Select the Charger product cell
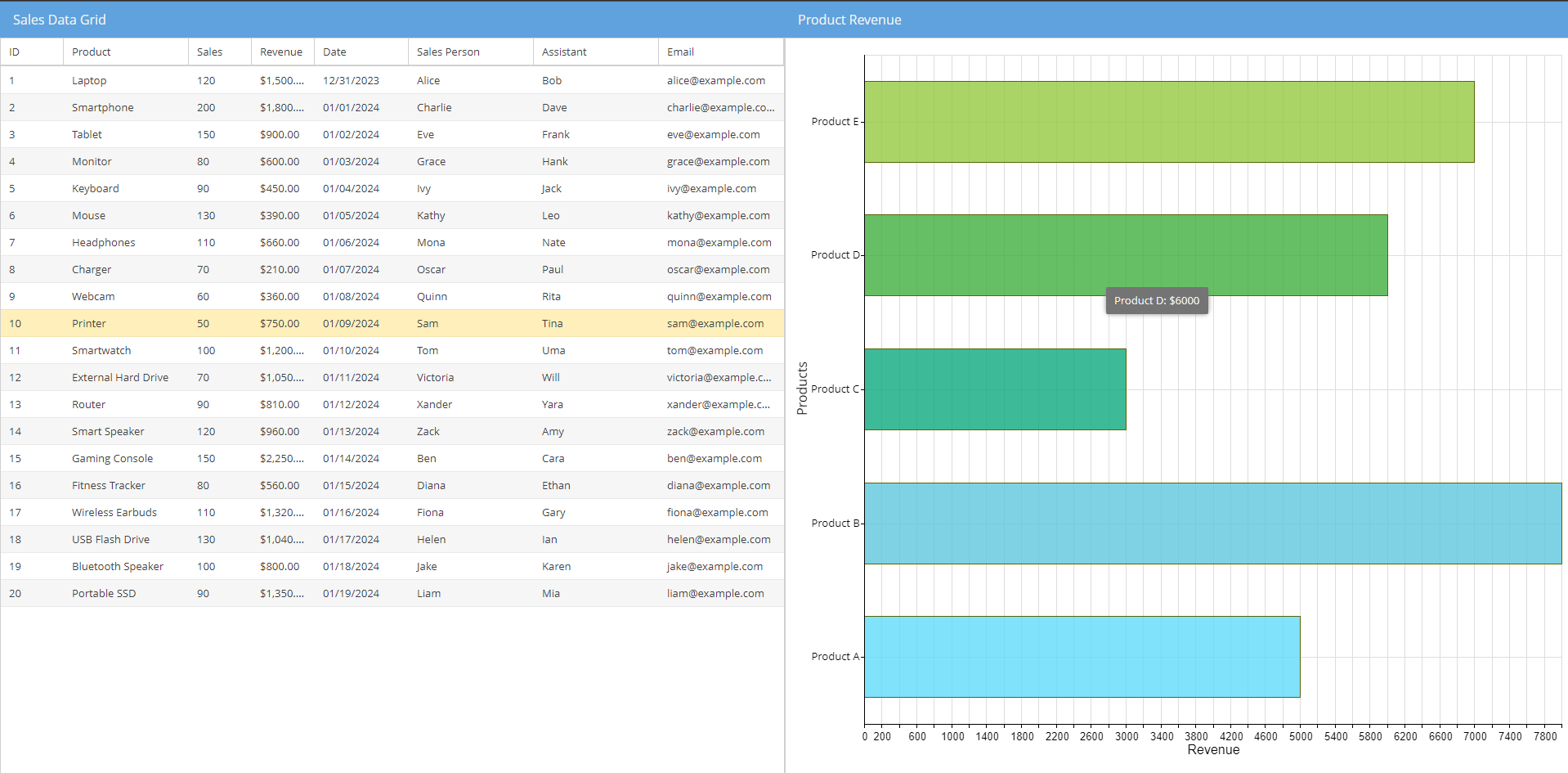The height and width of the screenshot is (773, 1568). click(126, 269)
